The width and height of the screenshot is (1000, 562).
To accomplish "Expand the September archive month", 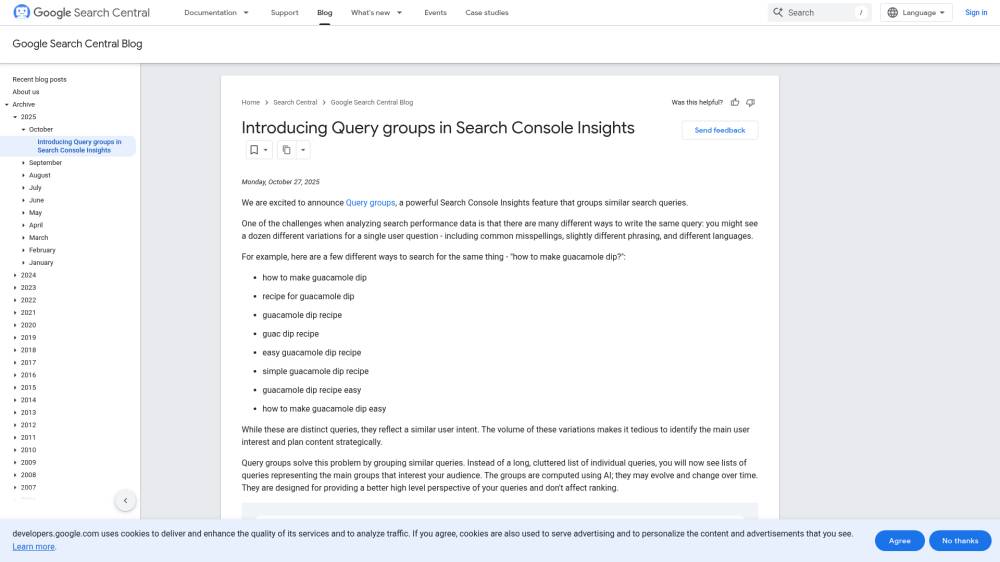I will point(24,163).
